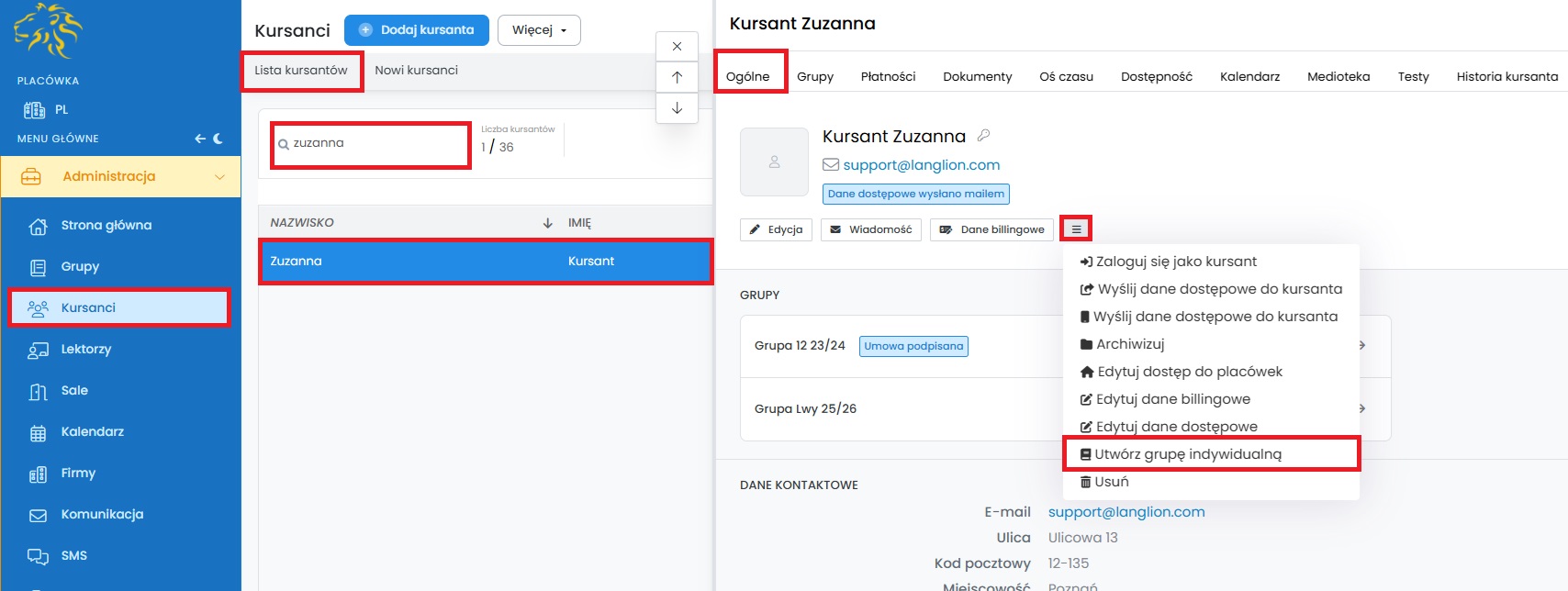Click the Dodaj kursanta button
This screenshot has width=1568, height=591.
[x=416, y=30]
